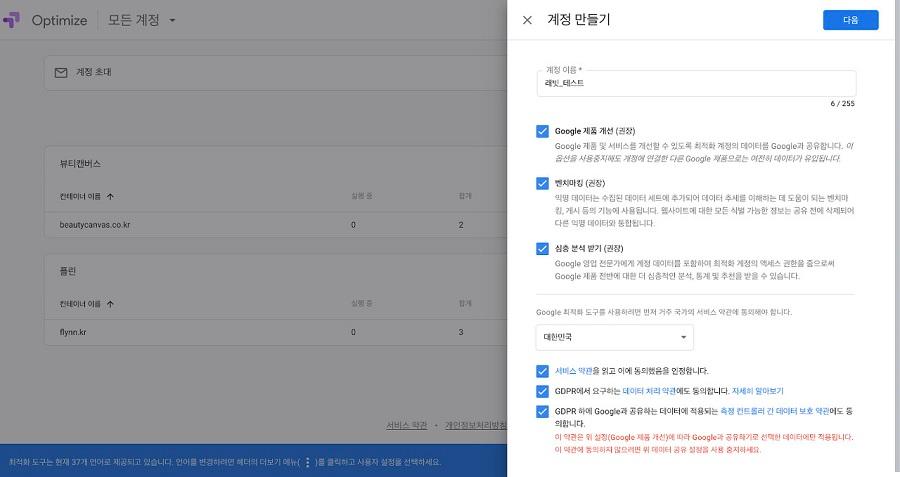Uncheck 심층 분석 받기 (권장) checkbox
This screenshot has width=900, height=477.
click(x=542, y=249)
